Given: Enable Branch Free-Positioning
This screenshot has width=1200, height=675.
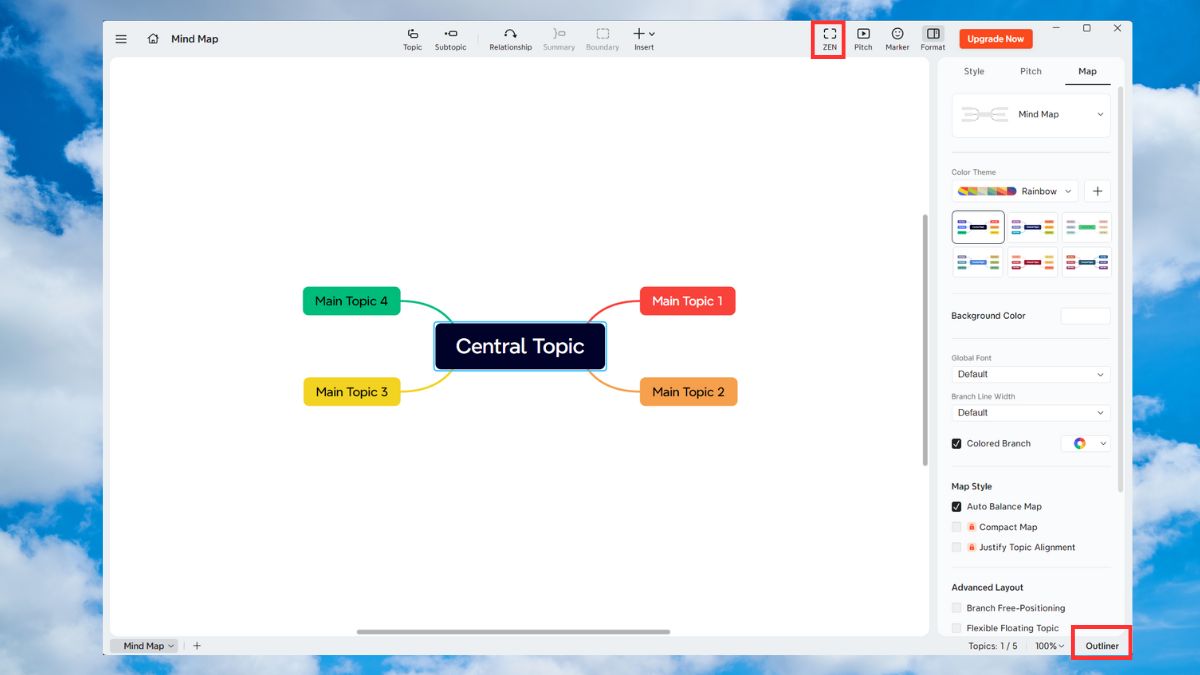Looking at the screenshot, I should [956, 608].
